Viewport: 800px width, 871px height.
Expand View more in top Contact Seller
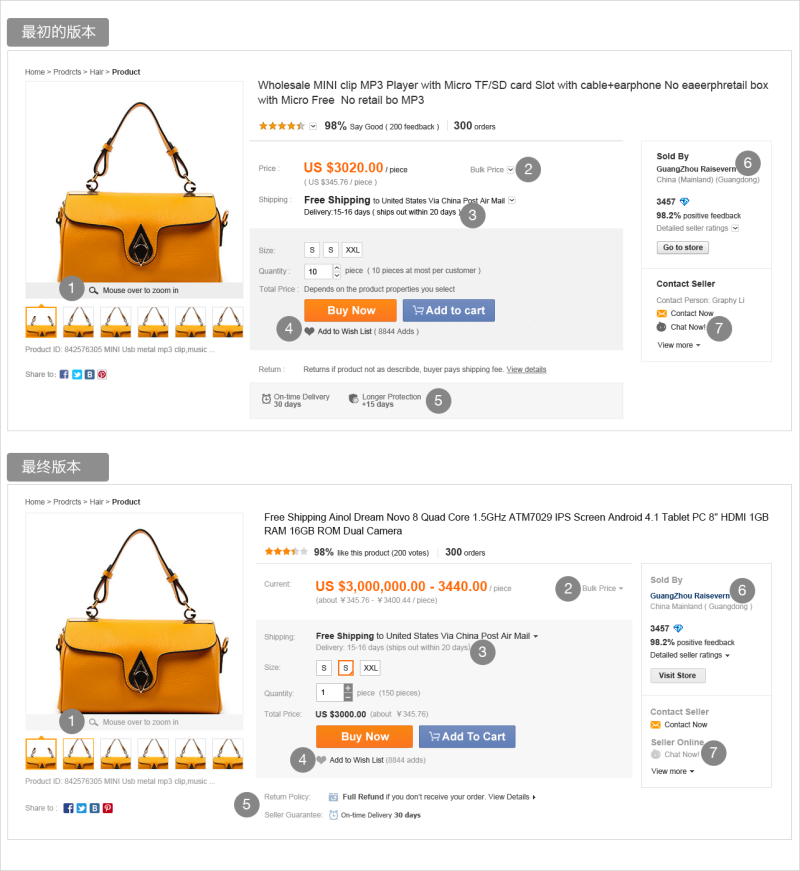click(x=678, y=345)
